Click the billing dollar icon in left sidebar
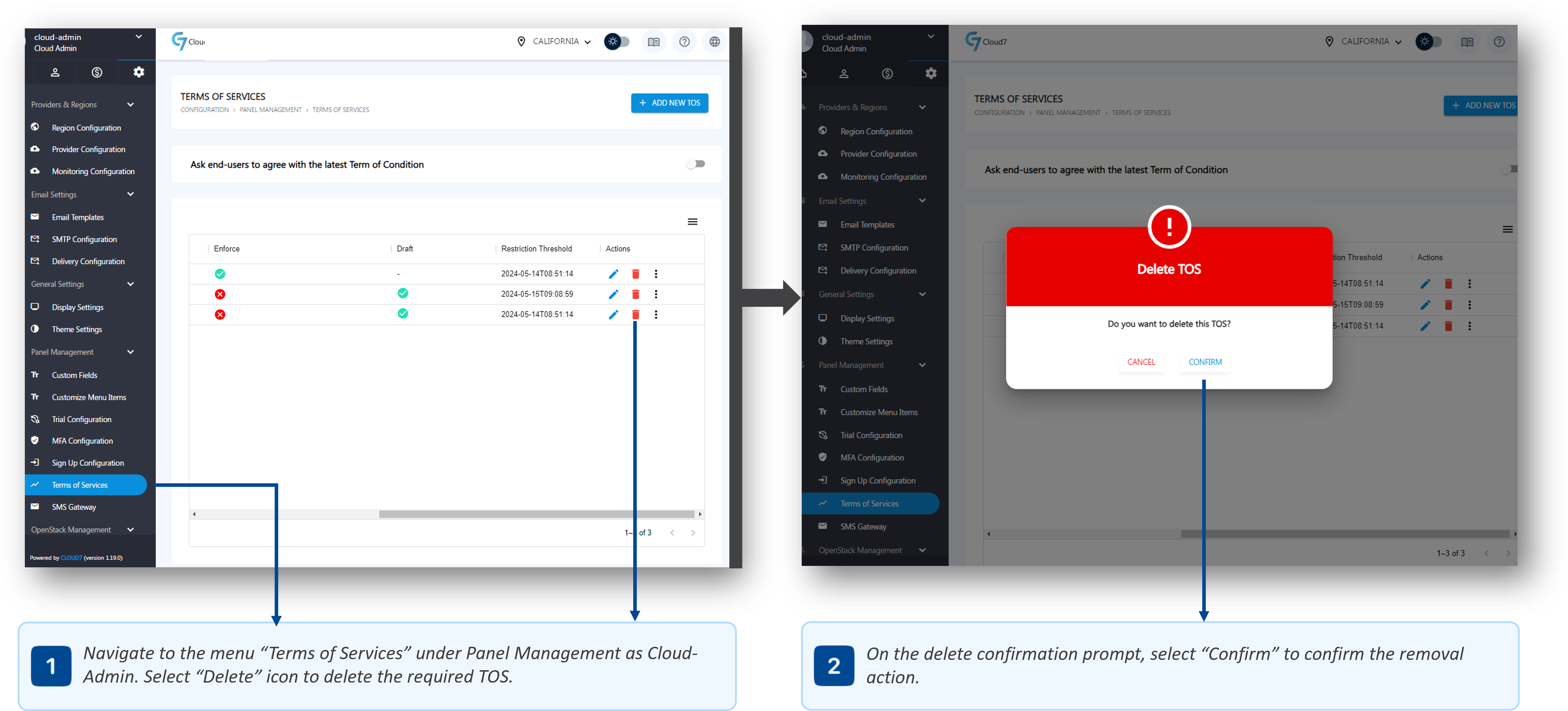This screenshot has width=1568, height=711. tap(97, 72)
